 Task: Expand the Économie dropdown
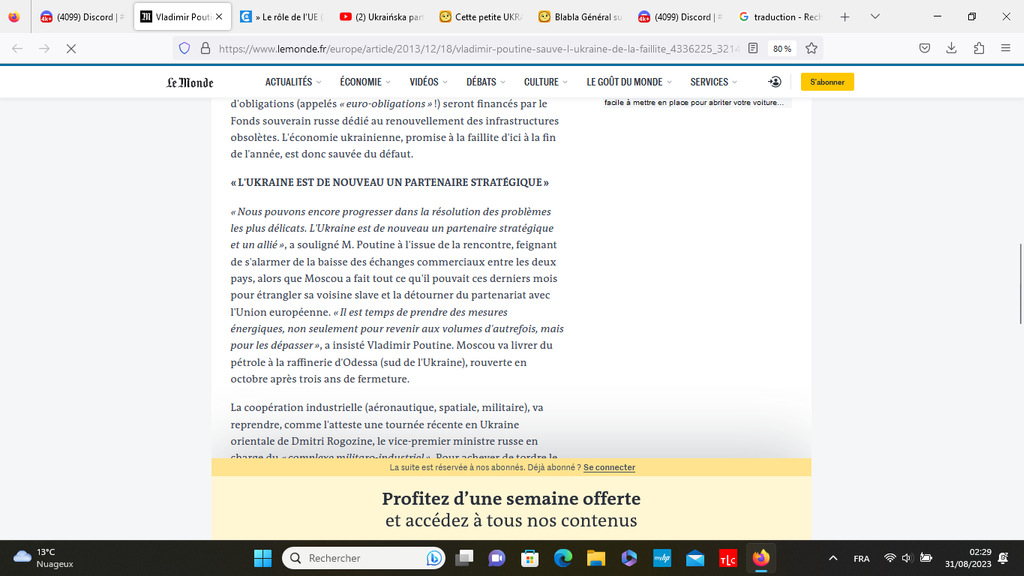pos(365,82)
